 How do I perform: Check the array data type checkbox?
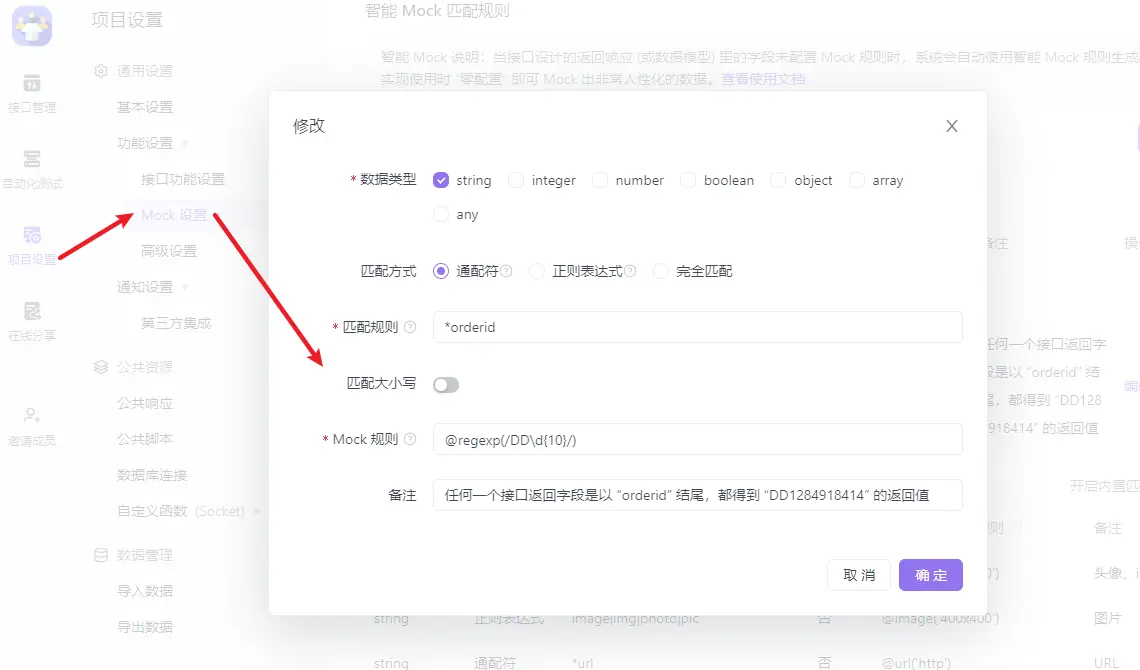pyautogui.click(x=856, y=180)
